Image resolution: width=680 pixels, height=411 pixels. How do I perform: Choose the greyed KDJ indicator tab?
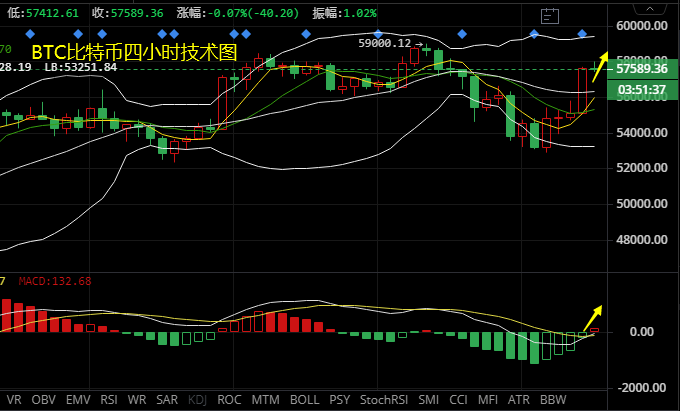coord(198,399)
